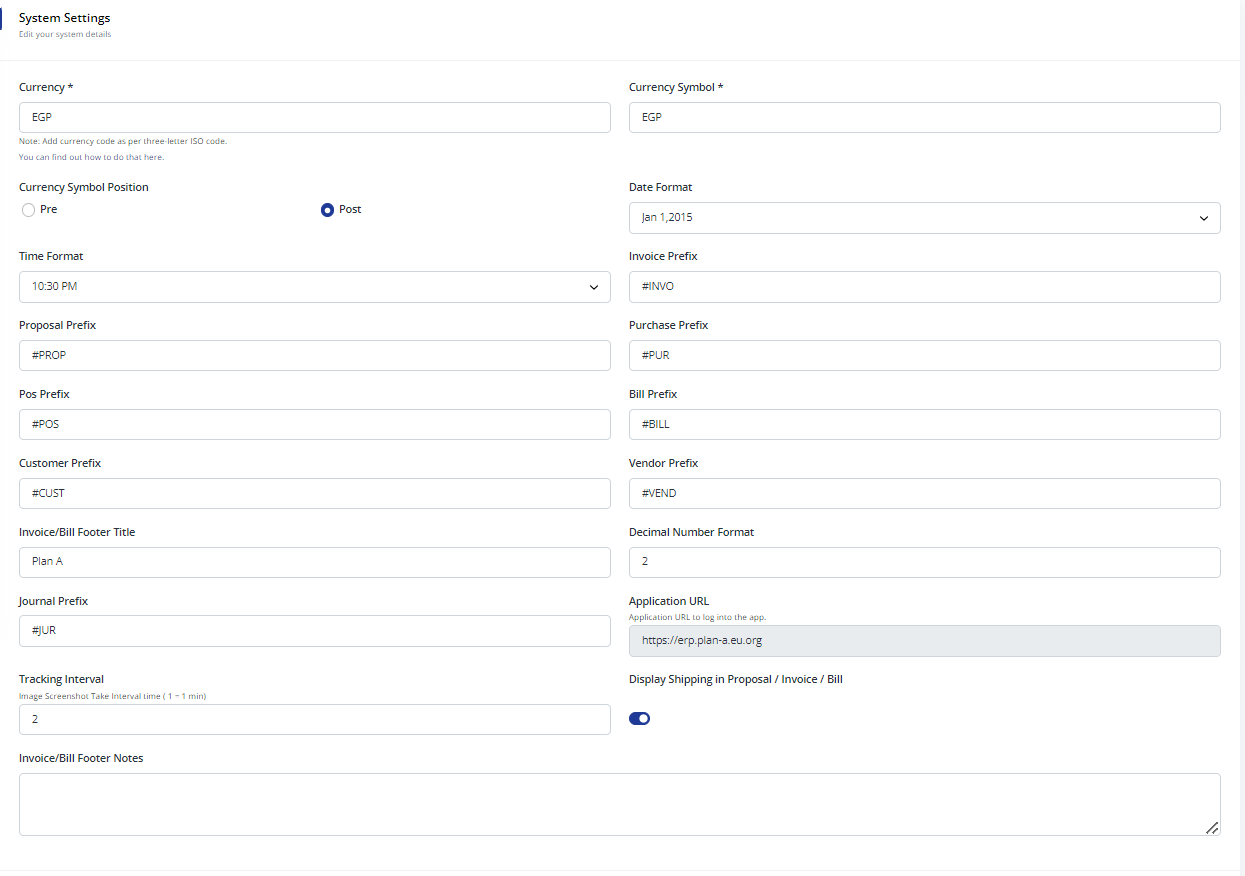This screenshot has height=876, width=1245.
Task: Focus the Invoice/Bill Footer Title field
Action: tap(314, 563)
